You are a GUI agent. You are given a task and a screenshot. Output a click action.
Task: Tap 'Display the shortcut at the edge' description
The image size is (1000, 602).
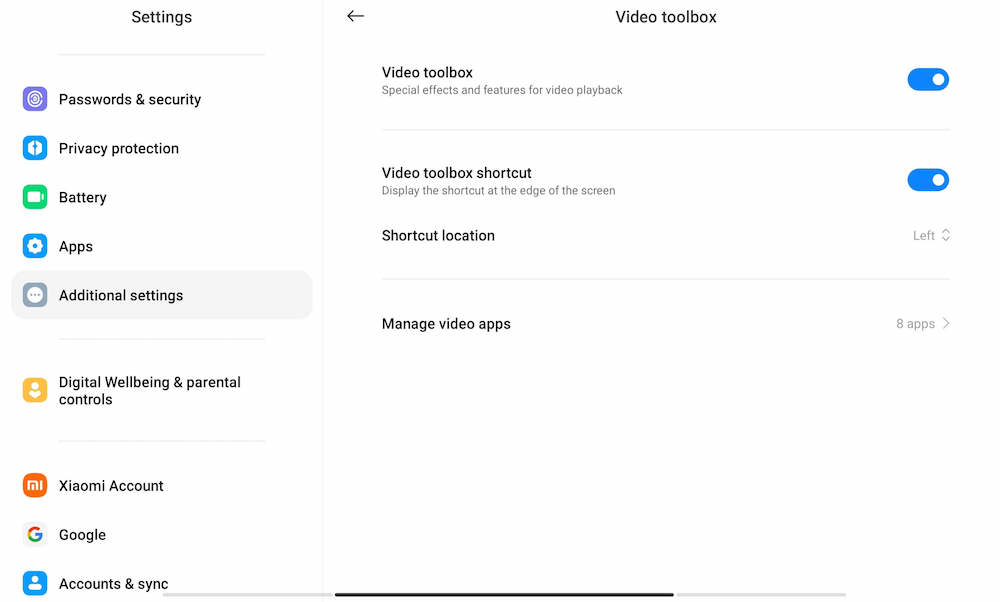[x=498, y=191]
